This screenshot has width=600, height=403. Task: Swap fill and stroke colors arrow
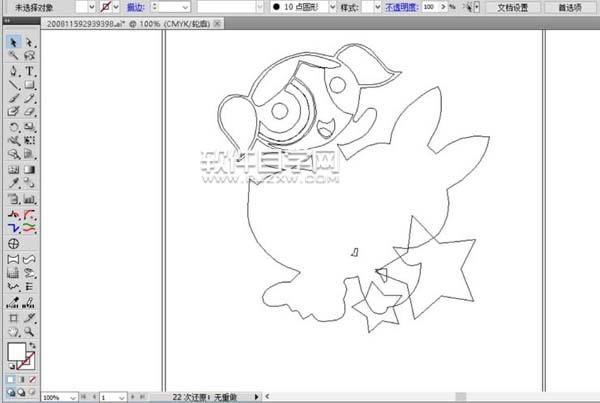click(x=33, y=346)
